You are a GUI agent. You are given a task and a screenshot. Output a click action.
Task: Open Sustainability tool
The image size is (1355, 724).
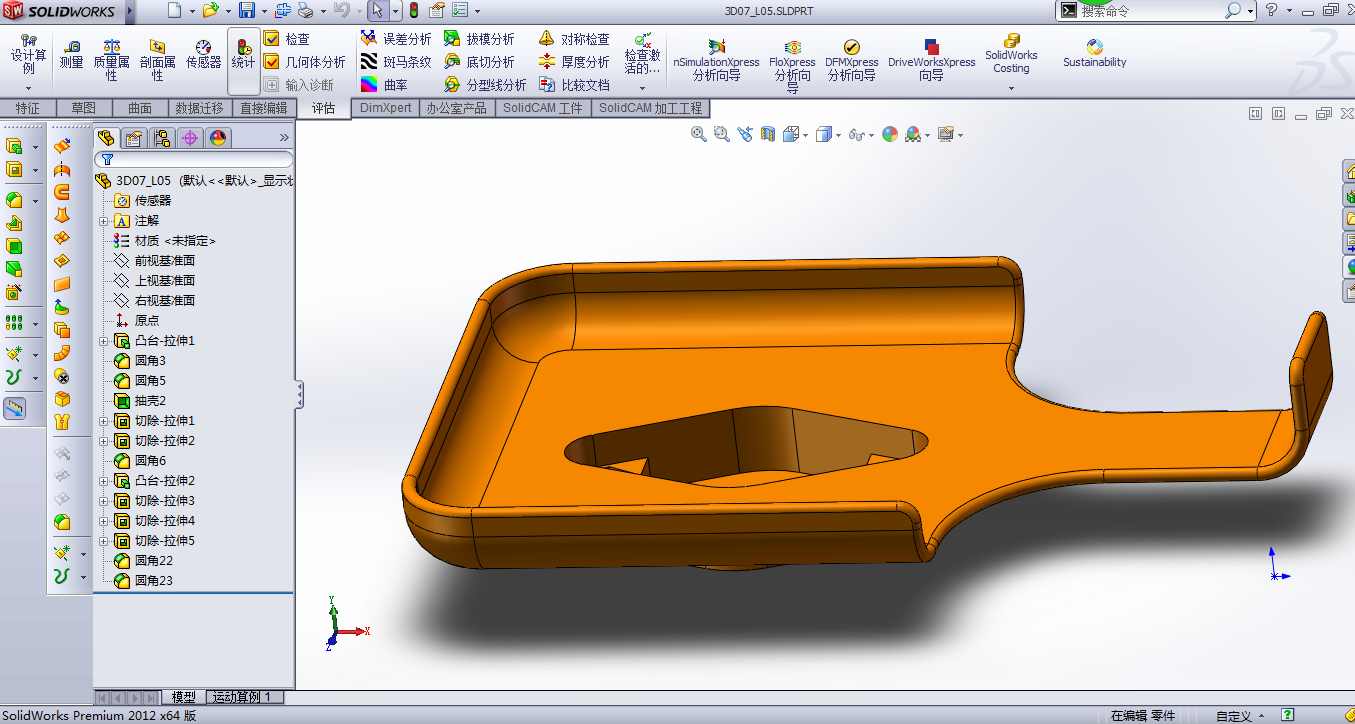pos(1094,54)
